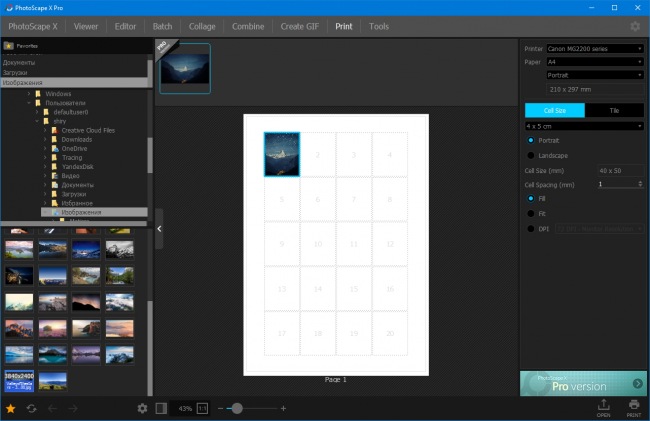The height and width of the screenshot is (421, 650).
Task: Expand the defaultuser0 folder node
Action: pyautogui.click(x=37, y=112)
